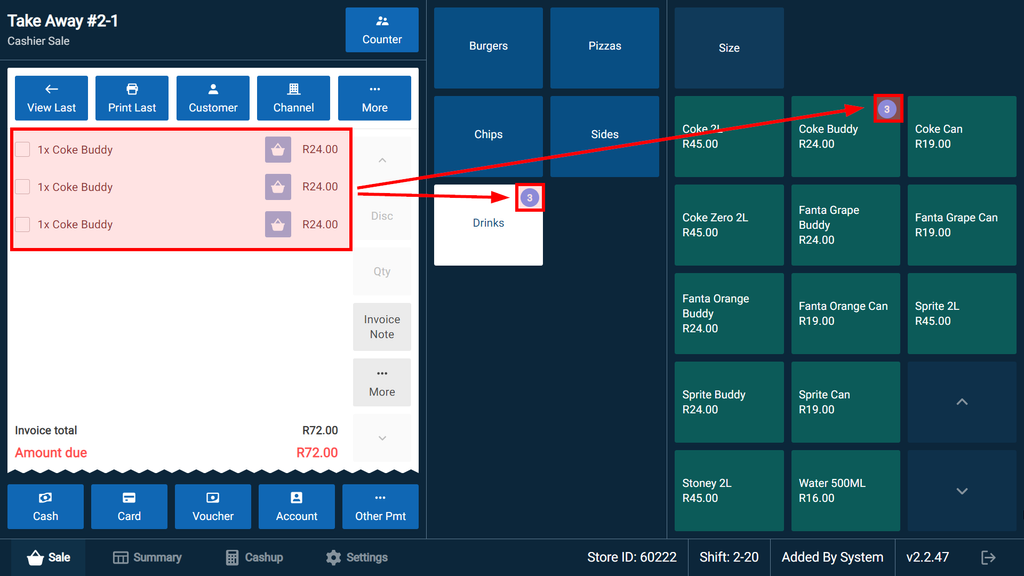Add Fanta Grape Can to order
Image resolution: width=1024 pixels, height=576 pixels.
coord(962,225)
